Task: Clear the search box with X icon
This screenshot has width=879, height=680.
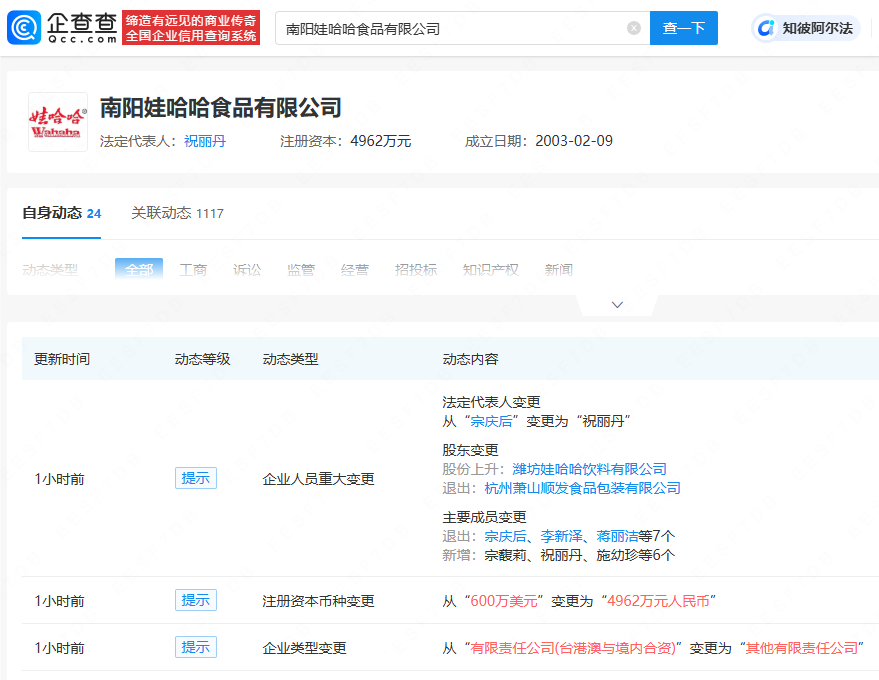Action: (633, 28)
